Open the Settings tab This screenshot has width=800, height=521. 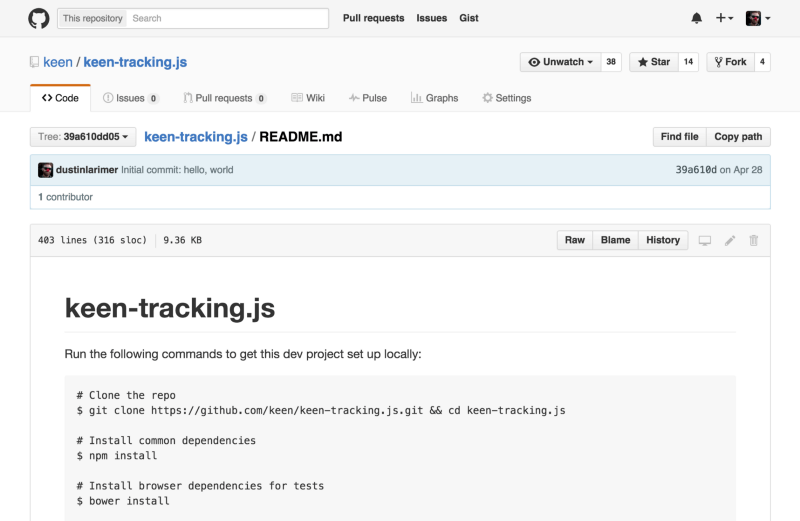[x=507, y=98]
